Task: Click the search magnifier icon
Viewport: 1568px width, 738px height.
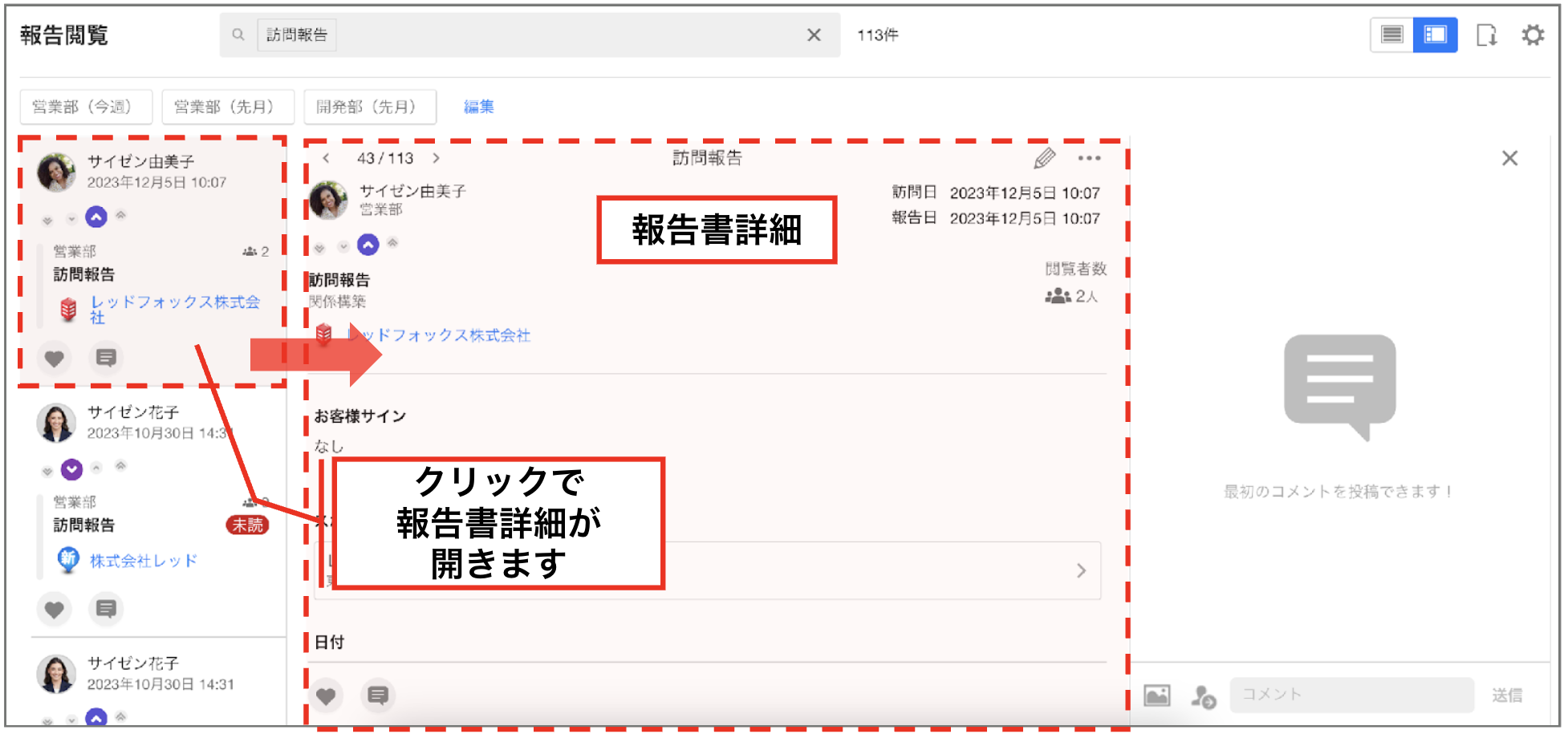Action: coord(238,35)
